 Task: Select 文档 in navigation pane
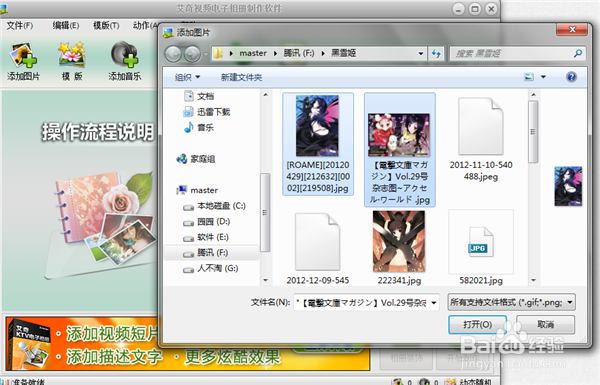click(x=199, y=96)
